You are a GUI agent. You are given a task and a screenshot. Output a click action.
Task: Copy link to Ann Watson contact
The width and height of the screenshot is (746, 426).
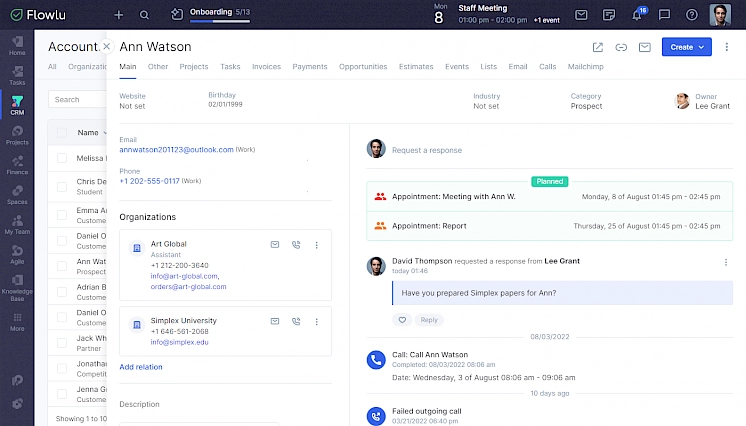click(621, 47)
